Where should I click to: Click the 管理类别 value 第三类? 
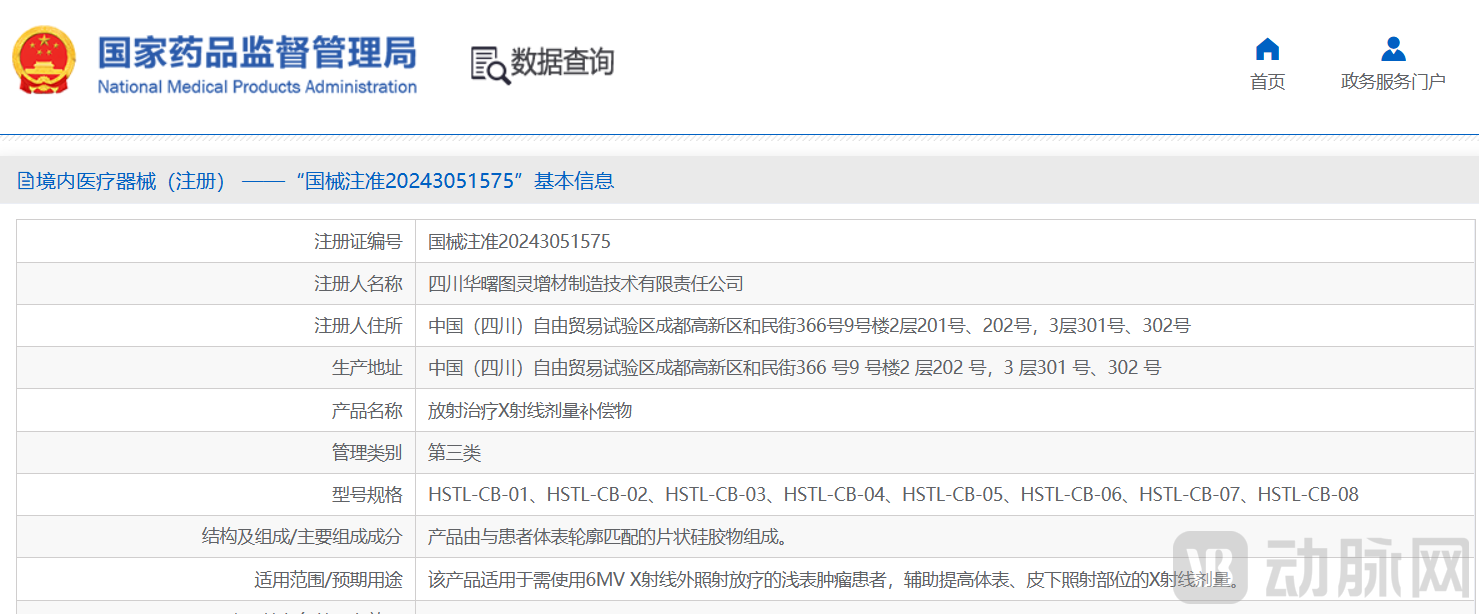(455, 451)
